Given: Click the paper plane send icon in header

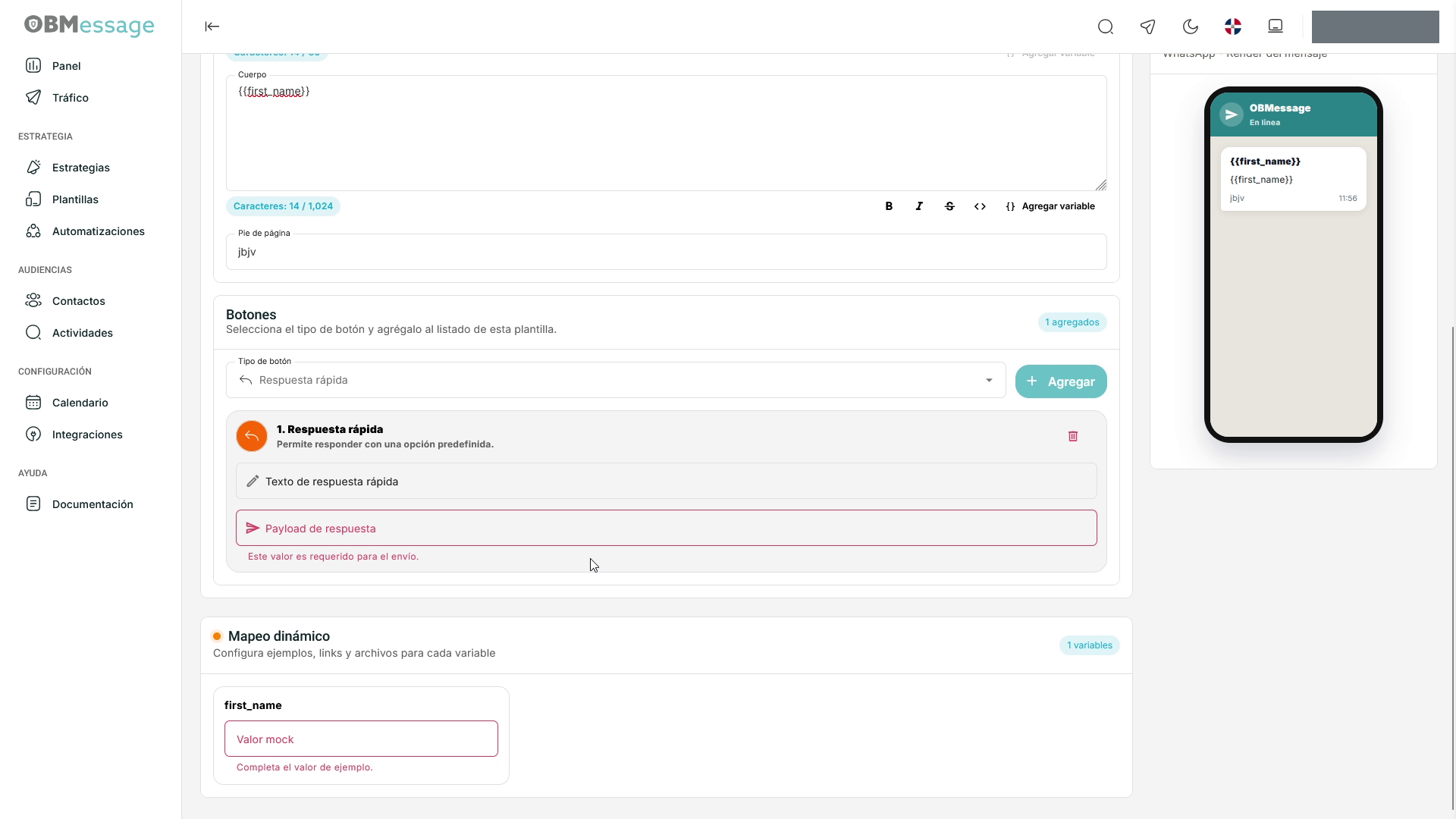Looking at the screenshot, I should click(1148, 27).
